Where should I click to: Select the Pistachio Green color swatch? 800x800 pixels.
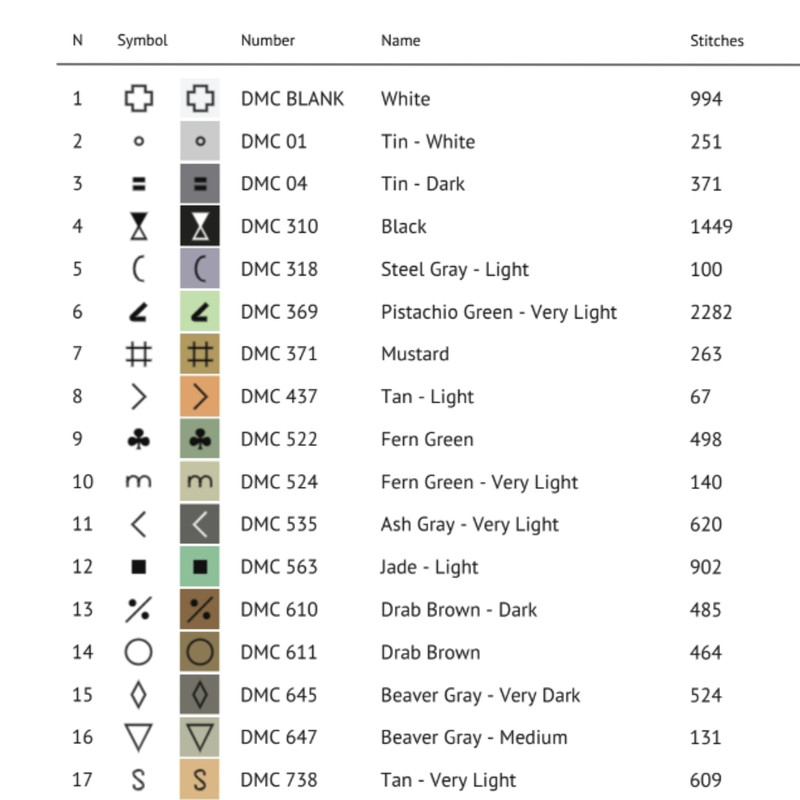click(200, 312)
